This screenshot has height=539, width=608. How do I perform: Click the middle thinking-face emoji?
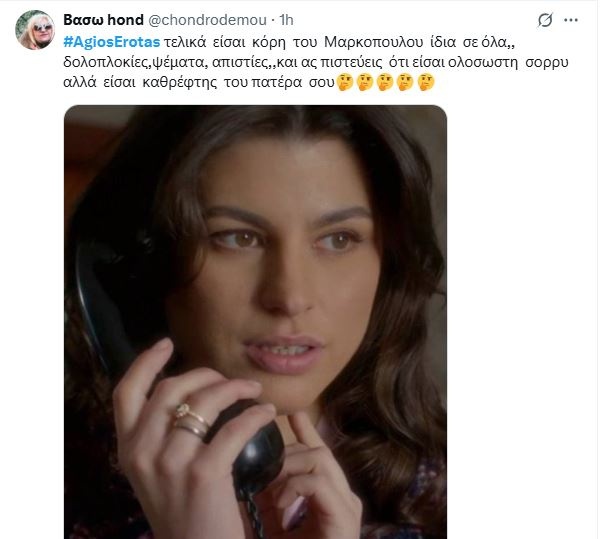pyautogui.click(x=385, y=83)
